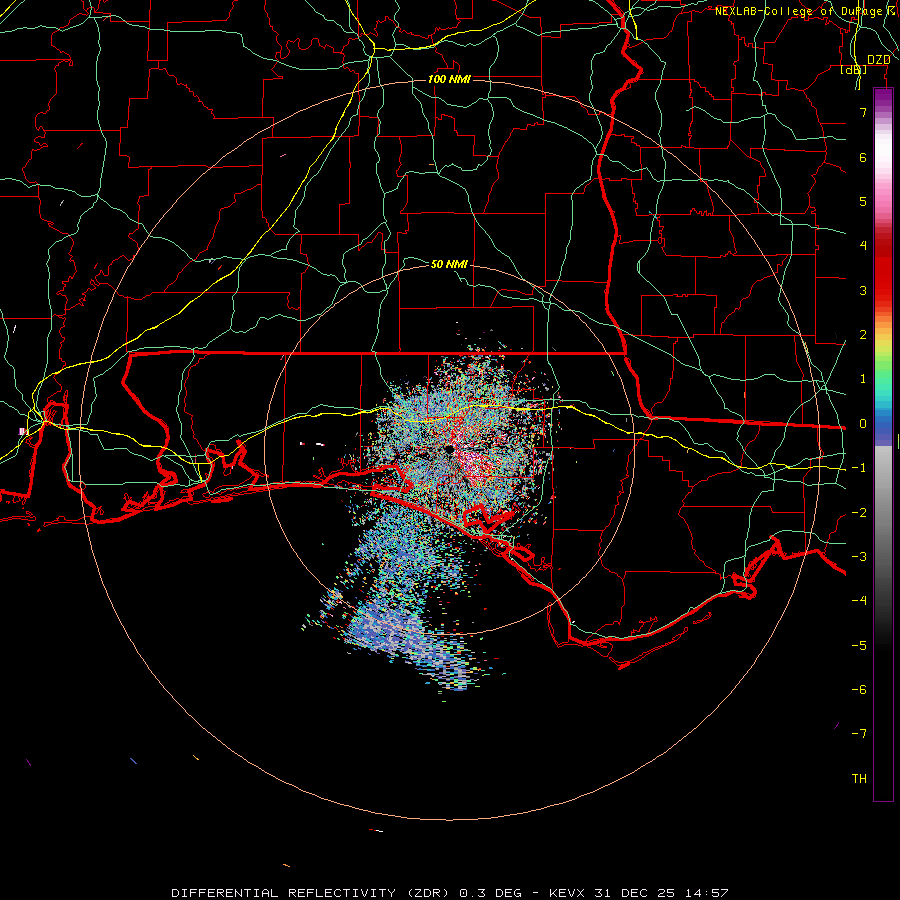This screenshot has width=900, height=900.
Task: Click the positive 1 scale value
Action: pos(863,379)
